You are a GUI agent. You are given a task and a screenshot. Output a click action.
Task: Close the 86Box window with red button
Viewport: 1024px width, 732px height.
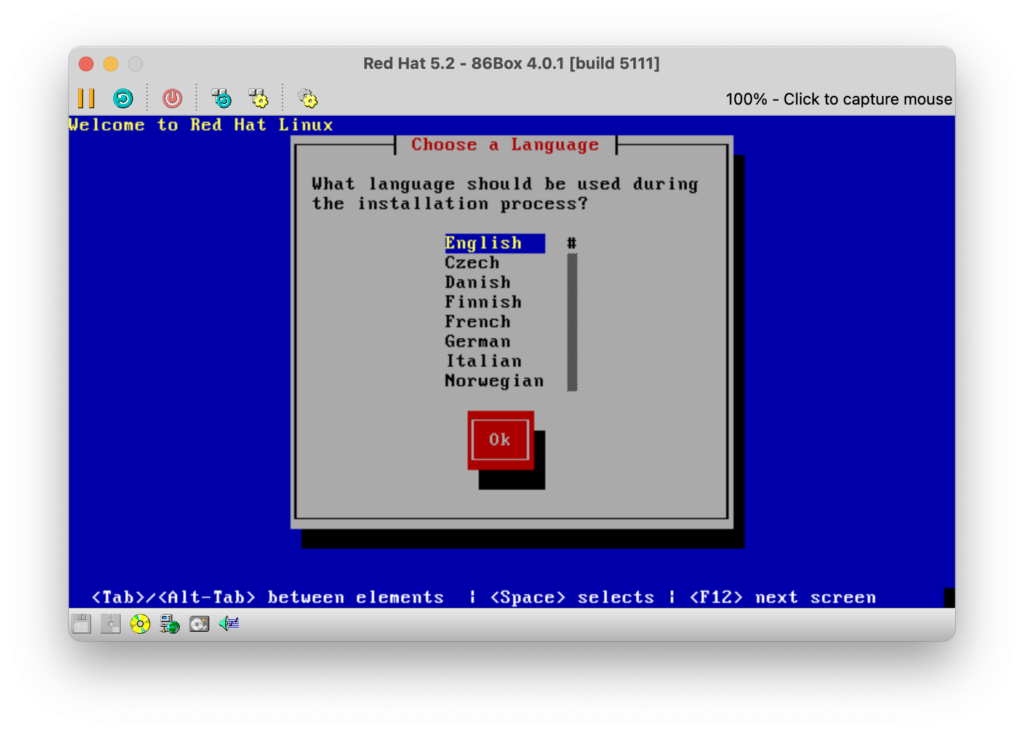point(86,63)
